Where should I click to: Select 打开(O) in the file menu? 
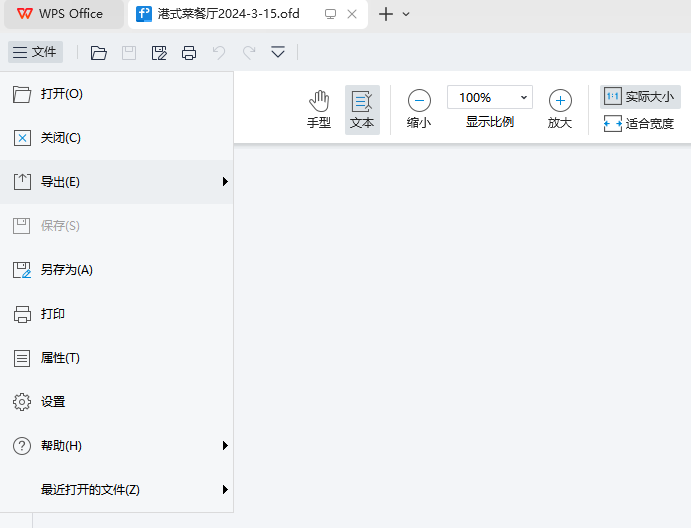tap(116, 94)
